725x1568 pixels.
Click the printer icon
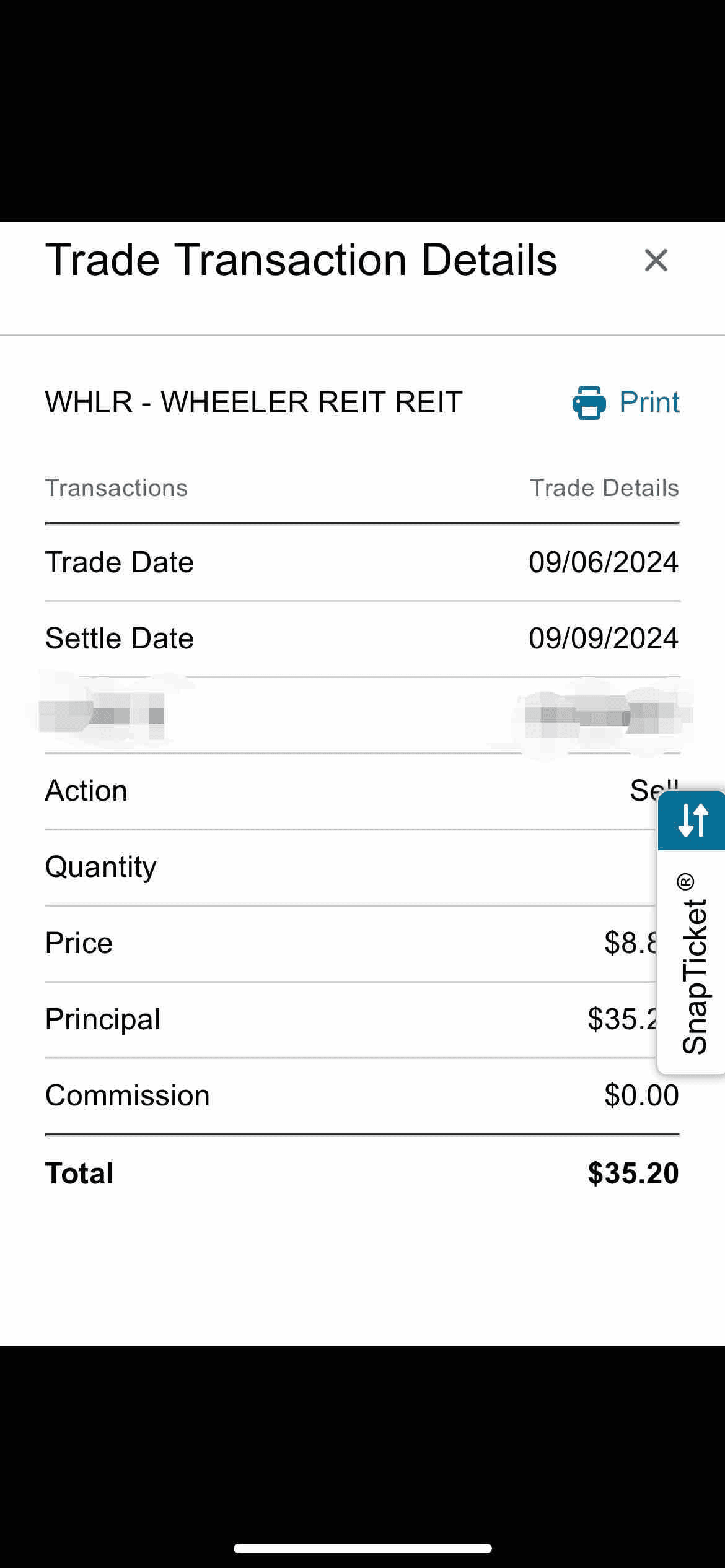pos(589,403)
